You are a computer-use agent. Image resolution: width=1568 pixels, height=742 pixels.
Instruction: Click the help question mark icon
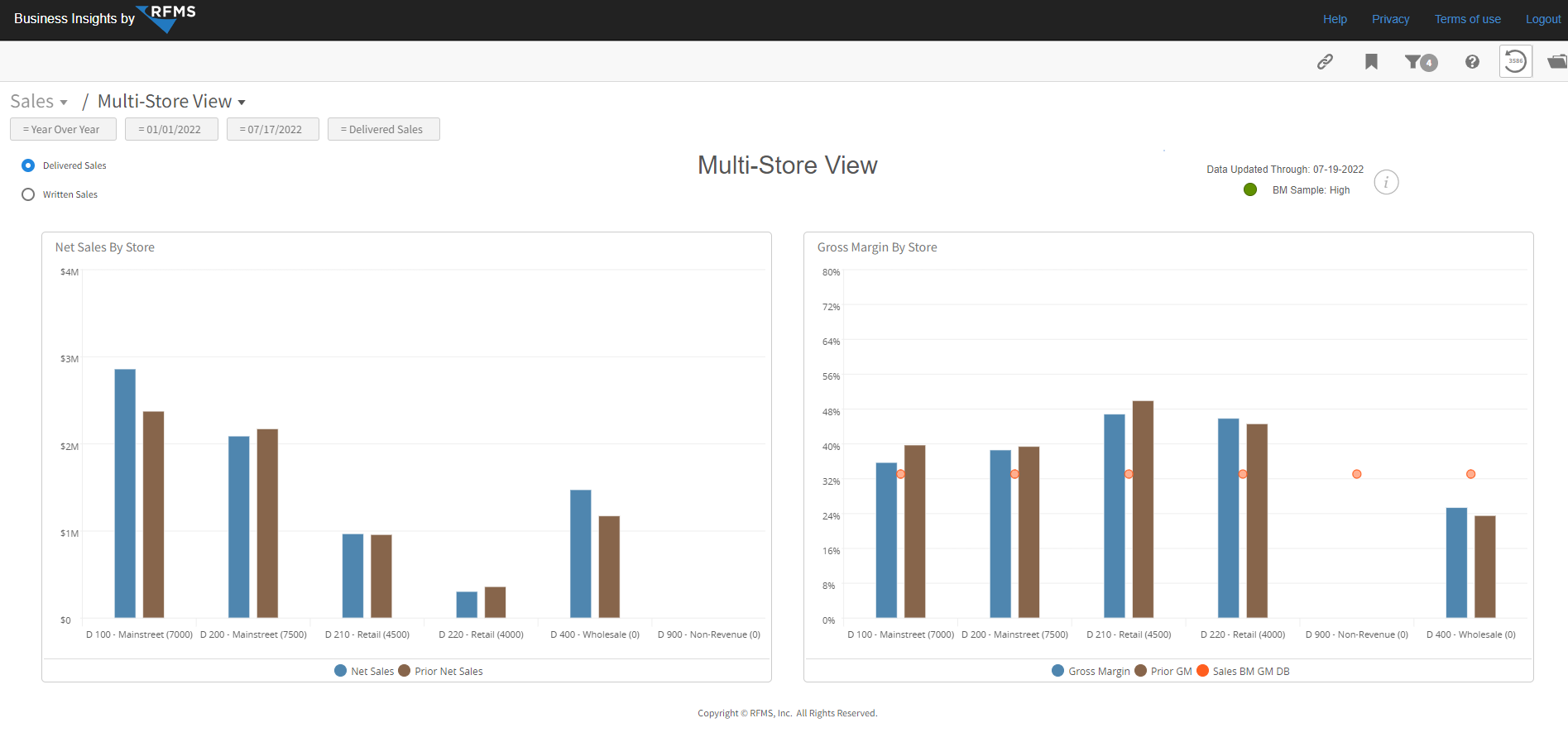tap(1472, 61)
